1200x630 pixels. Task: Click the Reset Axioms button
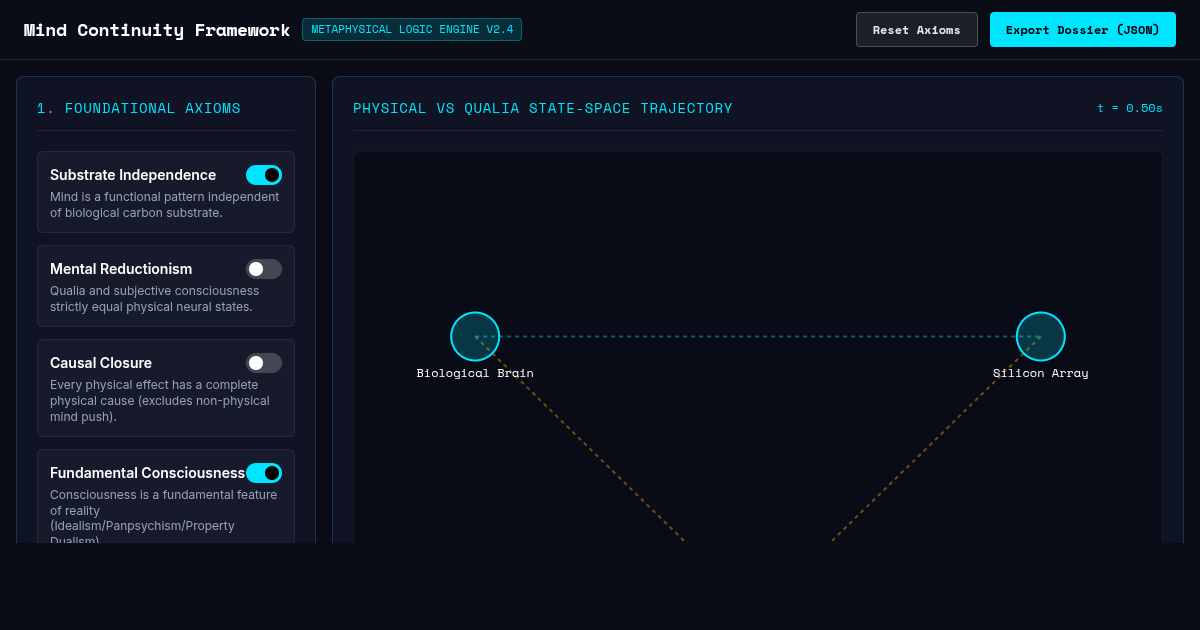[x=917, y=30]
